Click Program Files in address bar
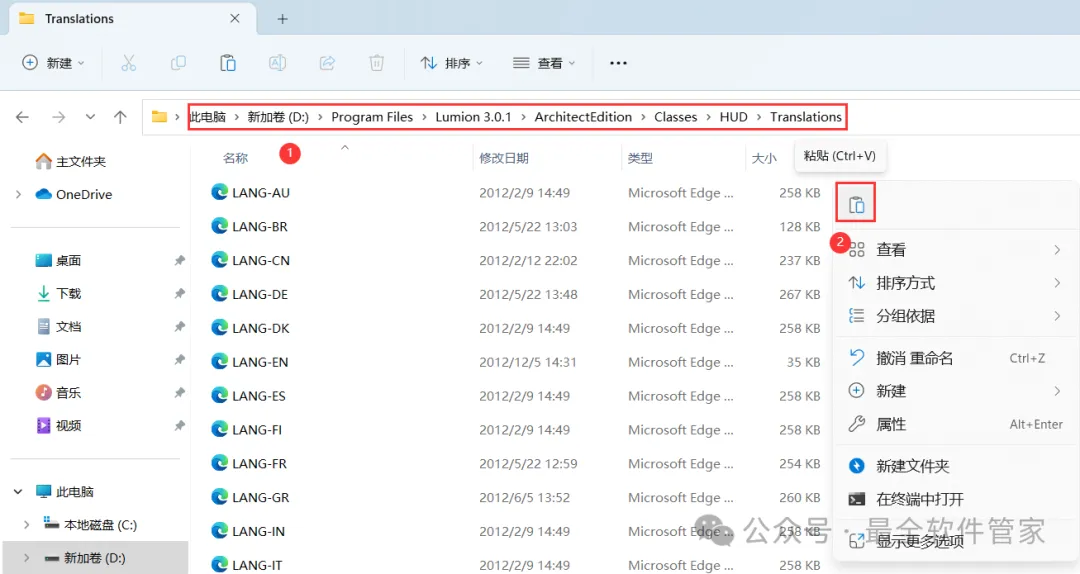The width and height of the screenshot is (1080, 574). pos(372,117)
